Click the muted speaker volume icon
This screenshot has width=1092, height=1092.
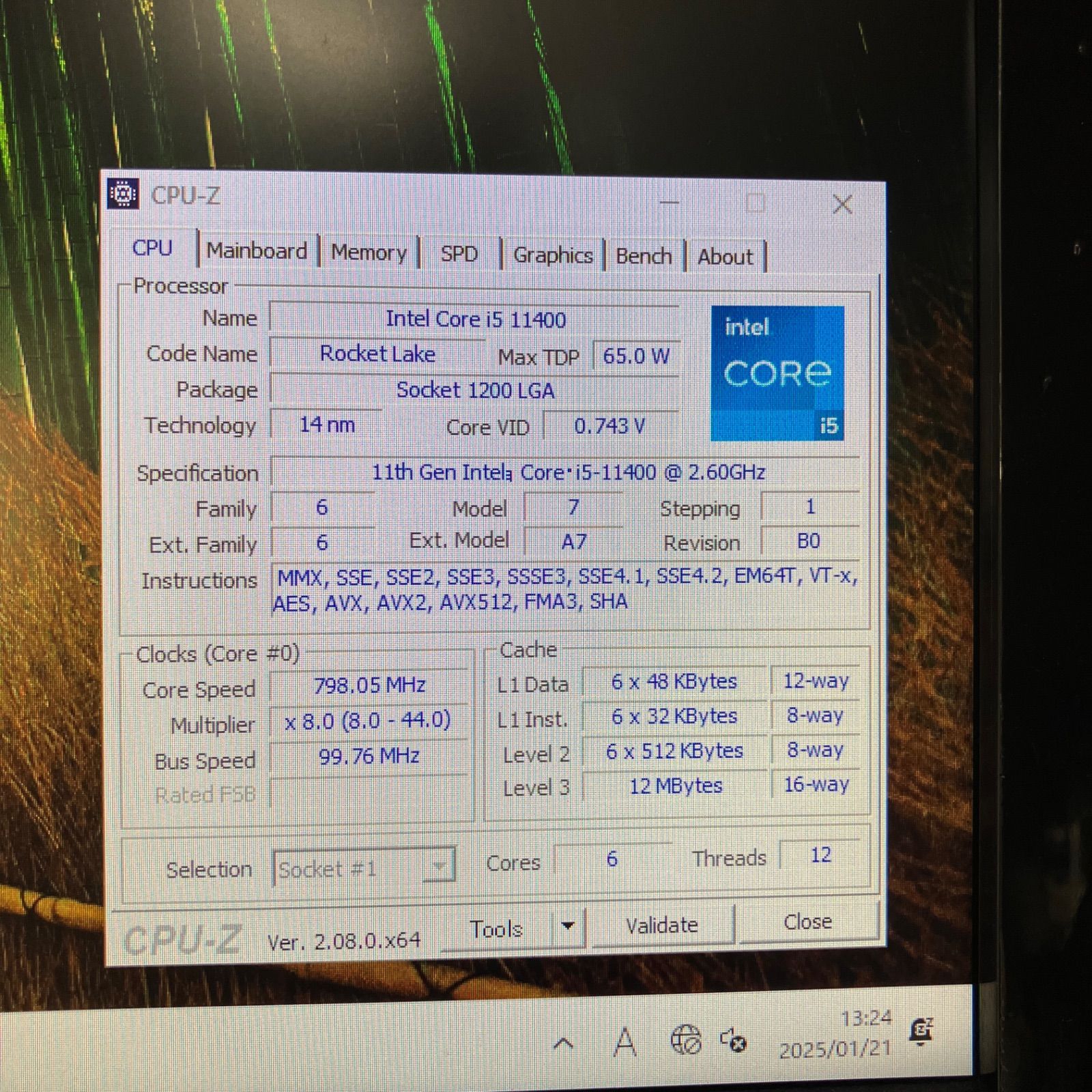coord(734,1040)
